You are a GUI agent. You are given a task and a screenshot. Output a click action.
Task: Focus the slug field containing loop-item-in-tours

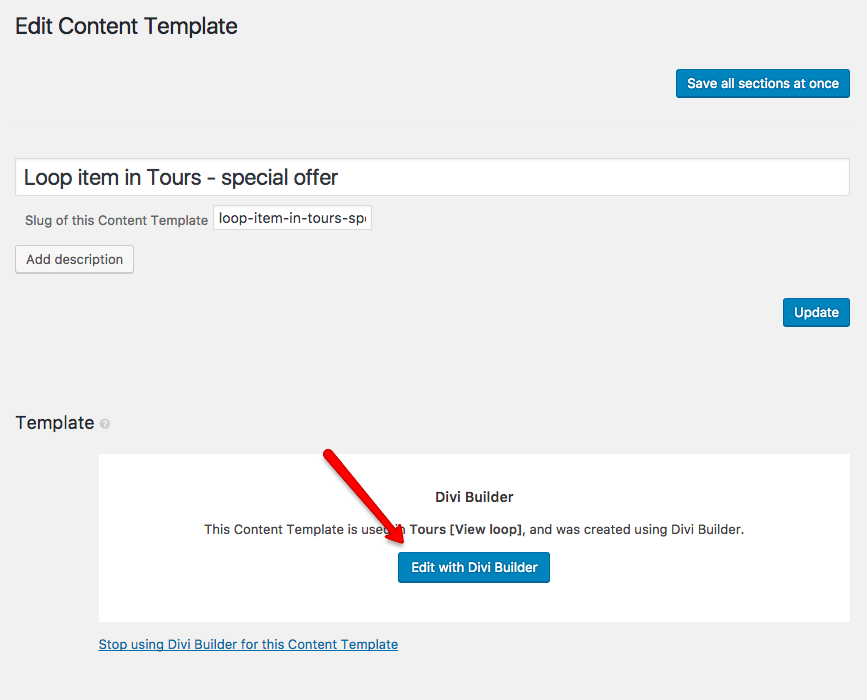[x=293, y=218]
